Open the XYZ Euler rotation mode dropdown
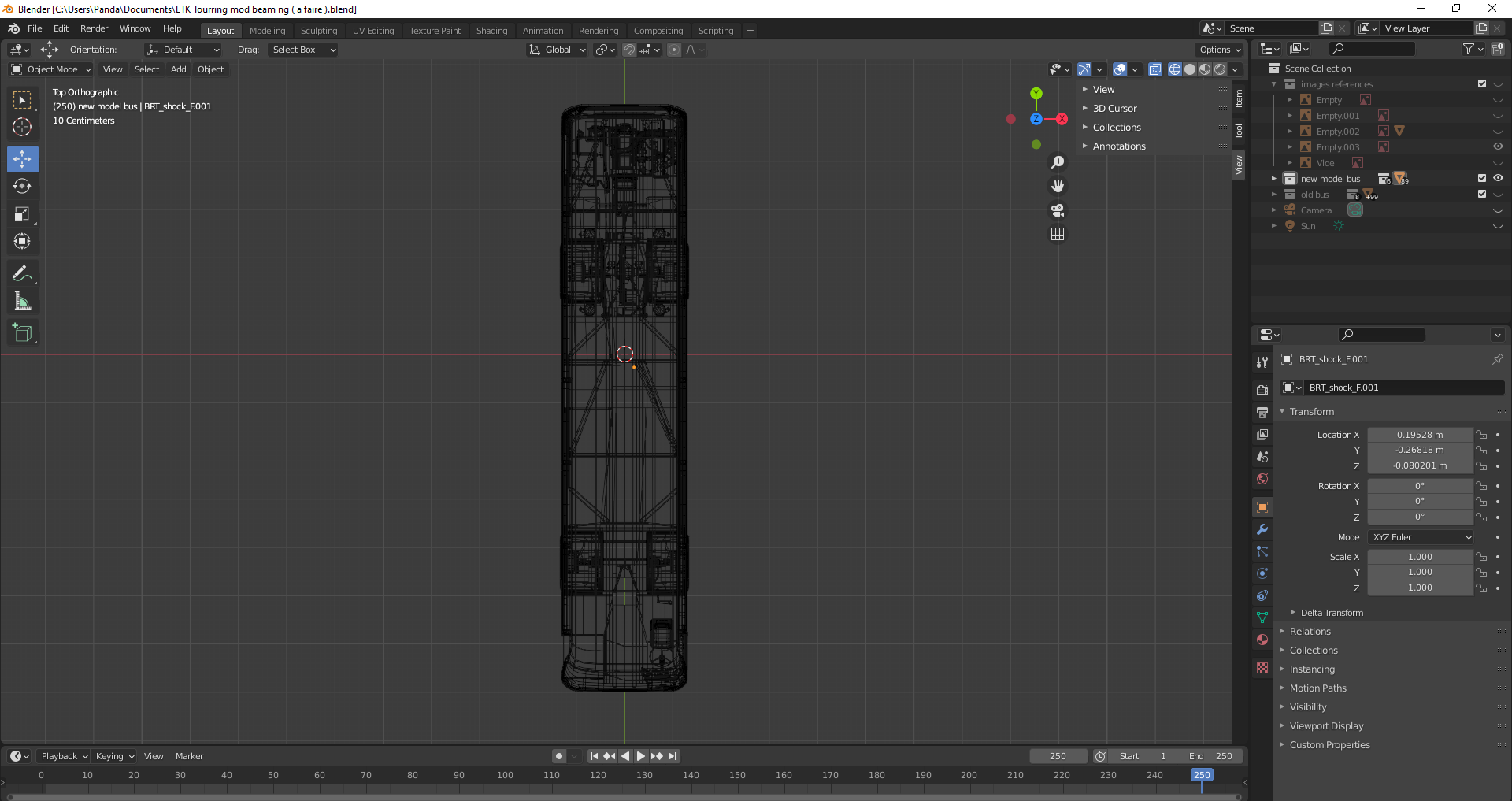1512x801 pixels. point(1421,537)
